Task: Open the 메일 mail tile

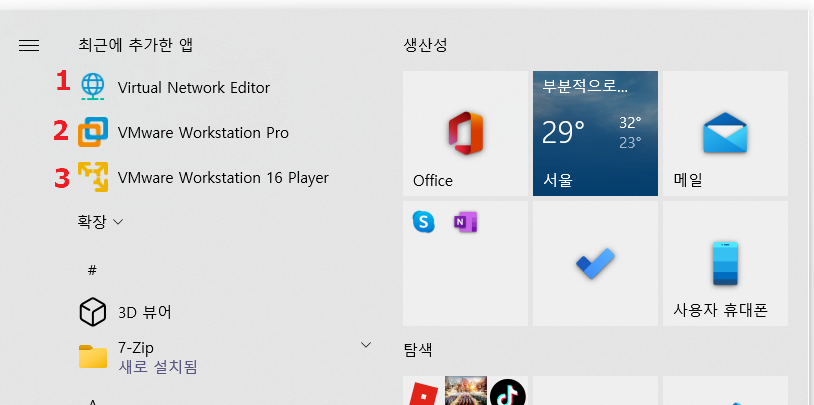Action: [x=725, y=133]
